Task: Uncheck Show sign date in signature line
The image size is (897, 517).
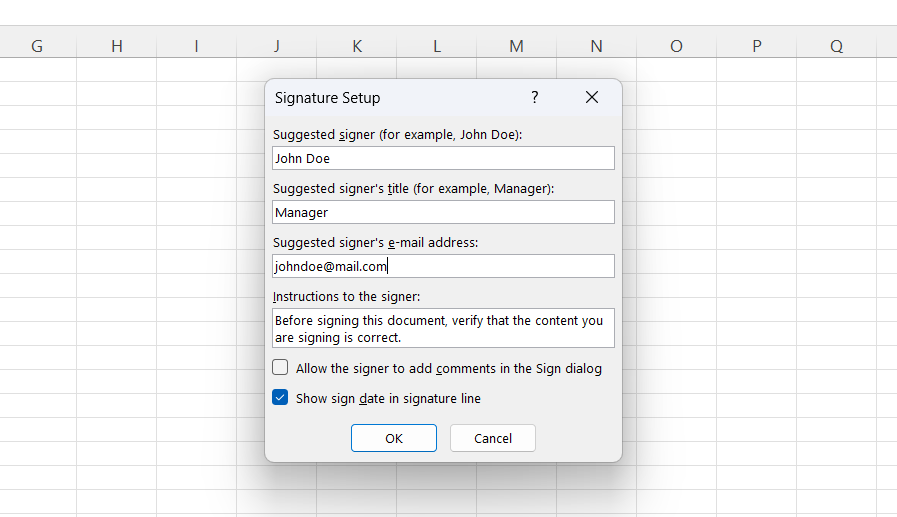Action: [x=281, y=398]
